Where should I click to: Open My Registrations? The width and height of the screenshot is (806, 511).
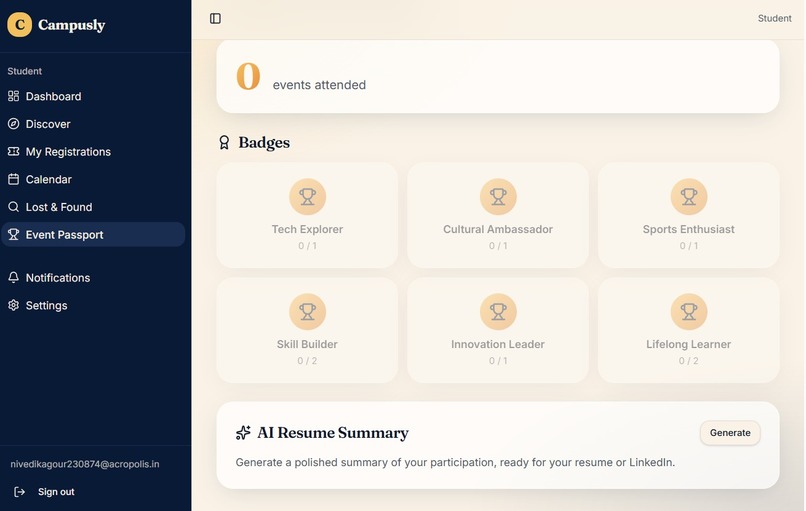point(93,152)
